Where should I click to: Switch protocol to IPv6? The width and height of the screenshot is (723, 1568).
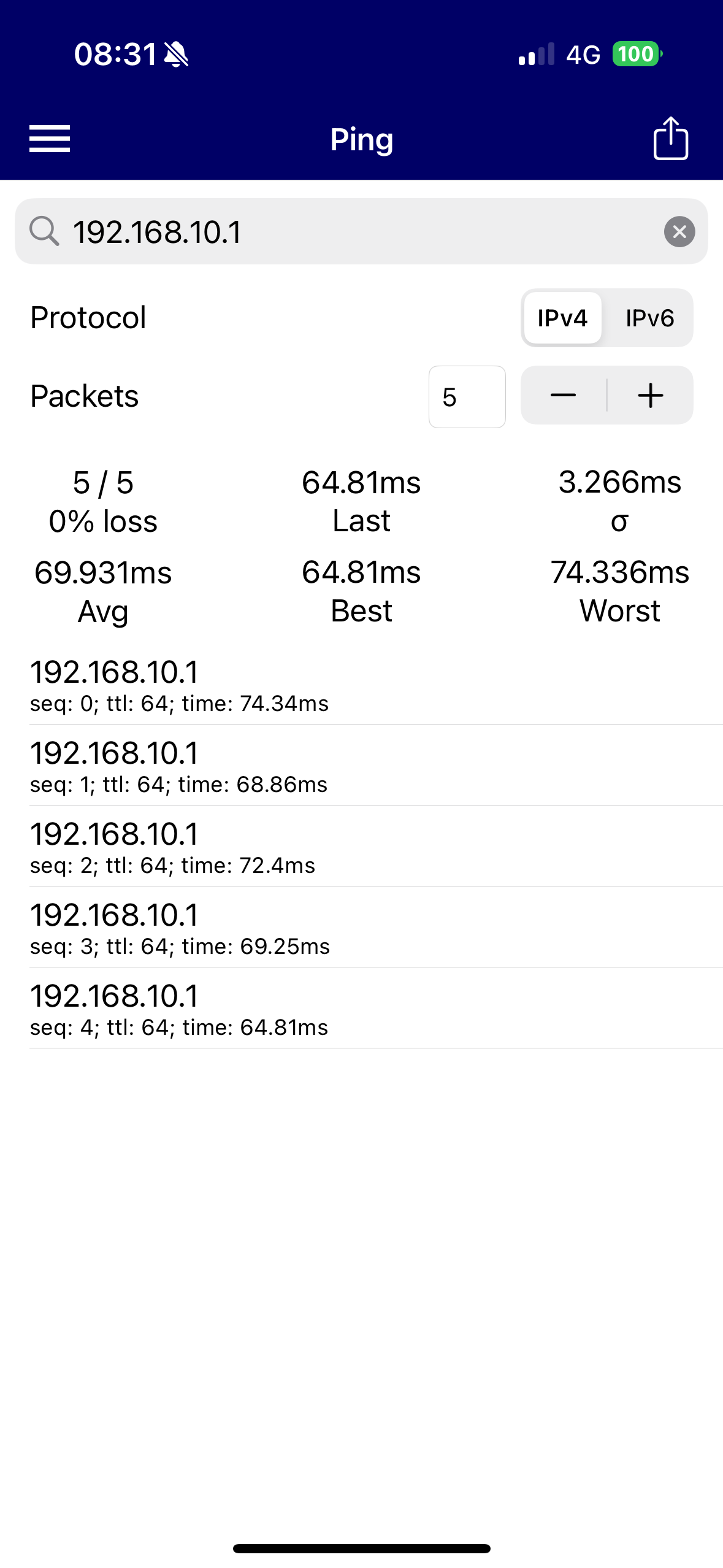(649, 318)
